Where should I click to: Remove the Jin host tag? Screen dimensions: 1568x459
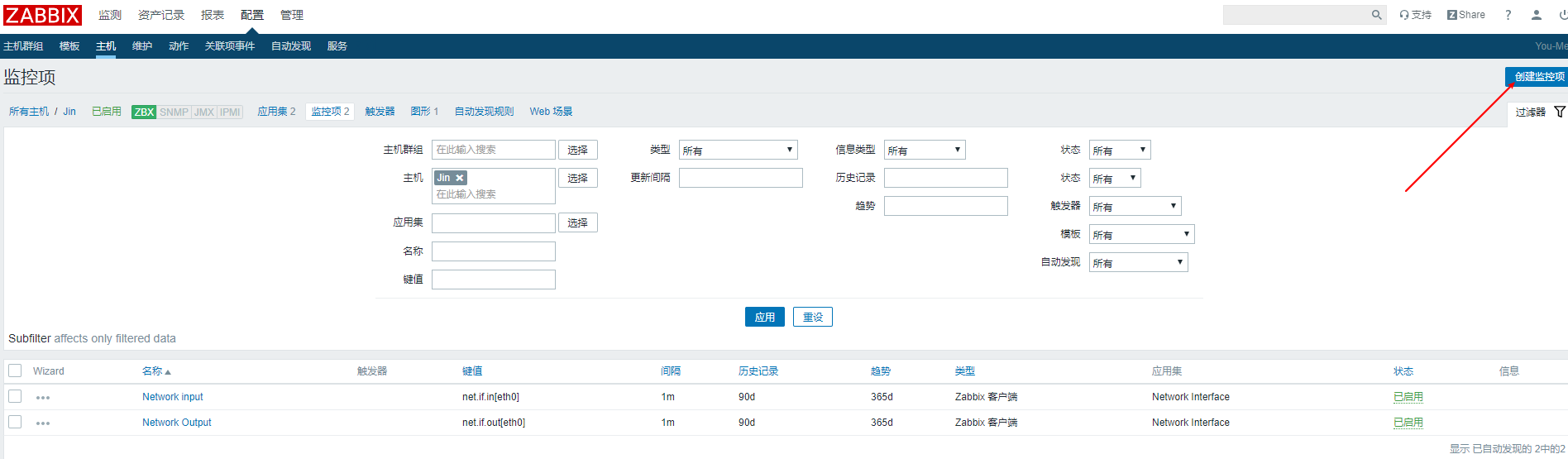pyautogui.click(x=460, y=178)
